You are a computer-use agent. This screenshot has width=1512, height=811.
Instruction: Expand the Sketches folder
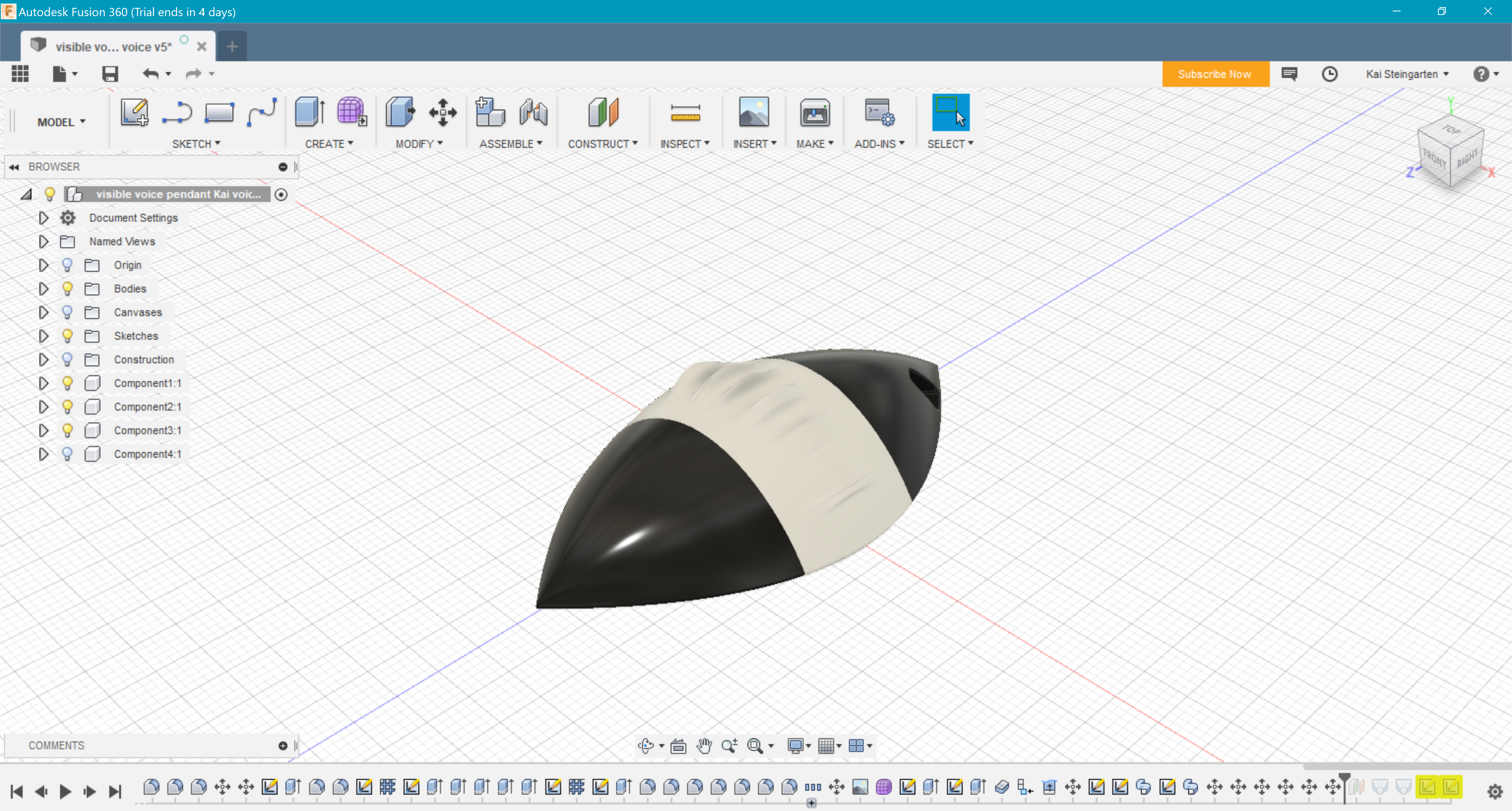(x=43, y=336)
